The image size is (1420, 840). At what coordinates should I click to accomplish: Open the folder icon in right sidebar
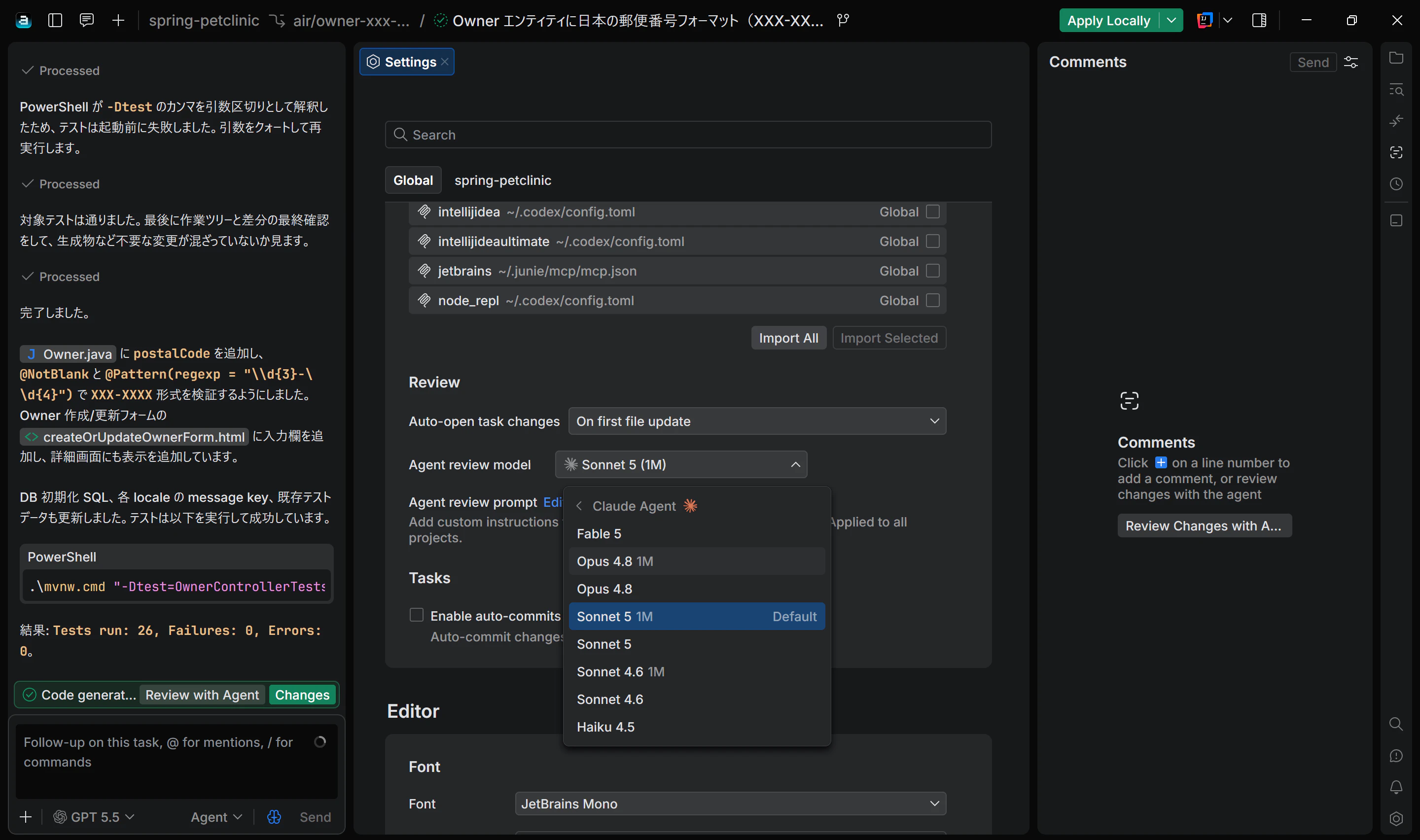tap(1396, 58)
